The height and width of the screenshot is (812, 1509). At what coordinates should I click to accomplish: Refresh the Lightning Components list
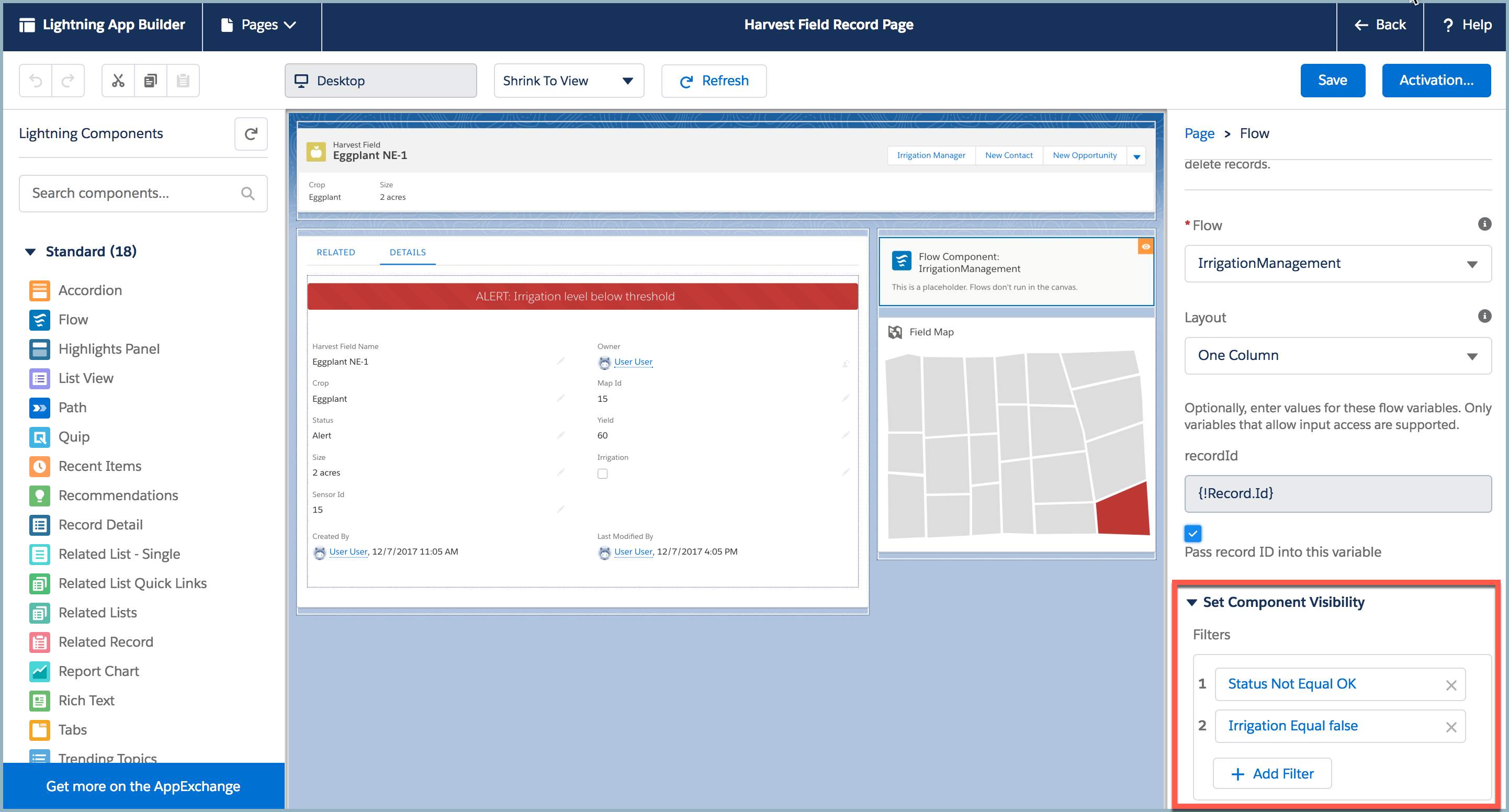251,133
